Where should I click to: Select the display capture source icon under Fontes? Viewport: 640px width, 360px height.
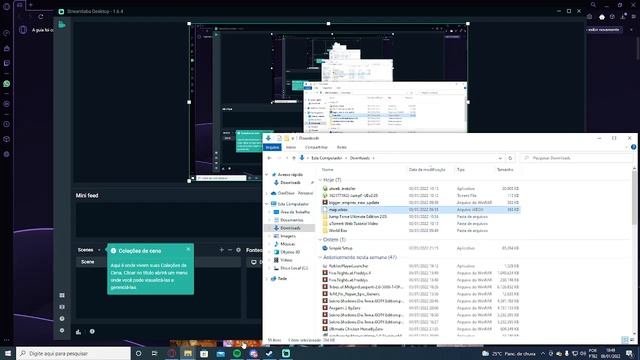click(253, 262)
